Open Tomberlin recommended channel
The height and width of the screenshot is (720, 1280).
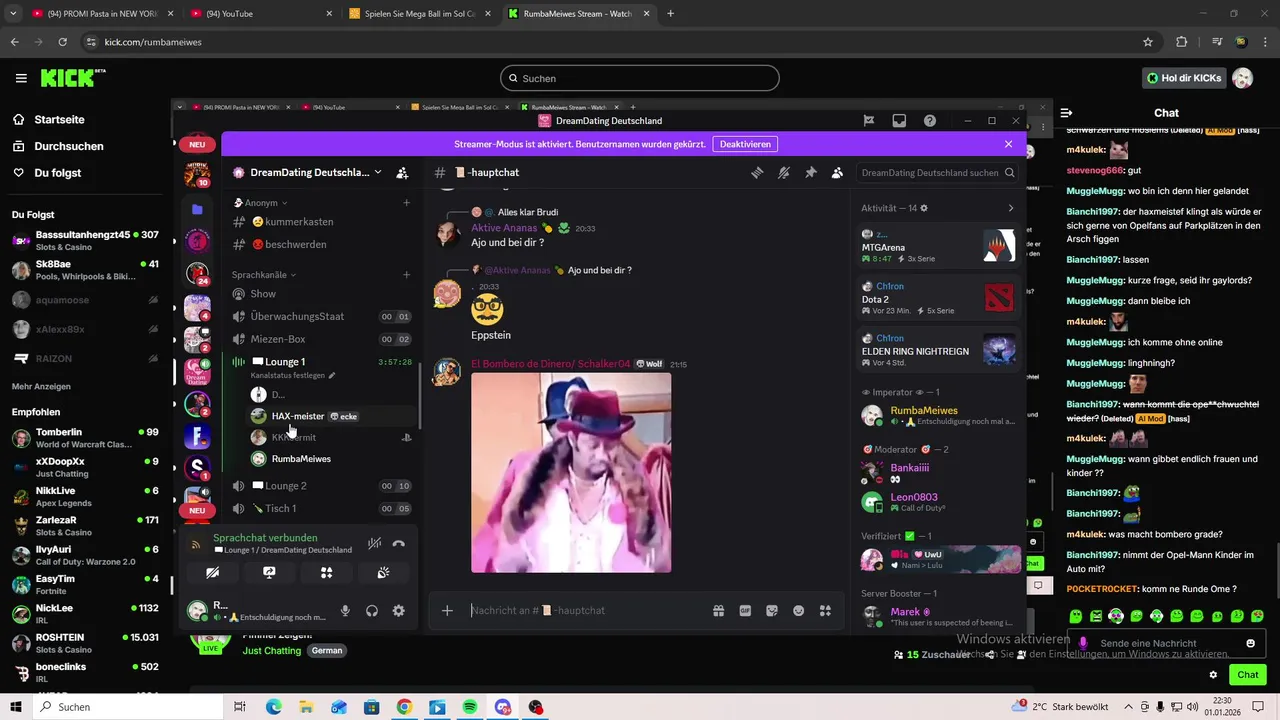click(x=83, y=438)
